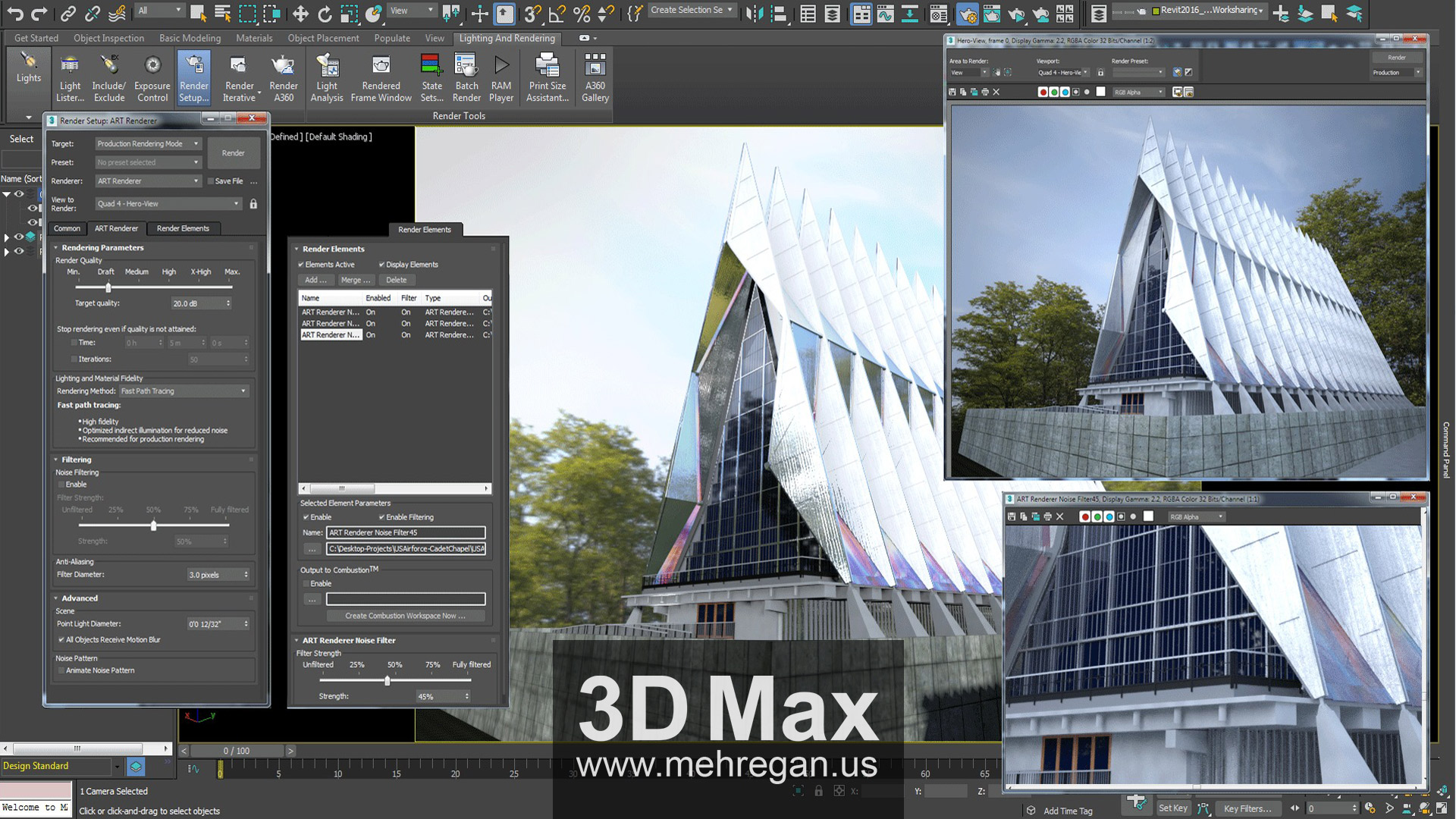Image resolution: width=1456 pixels, height=819 pixels.
Task: Enable Noise Filtering in Filtering section
Action: pos(61,485)
